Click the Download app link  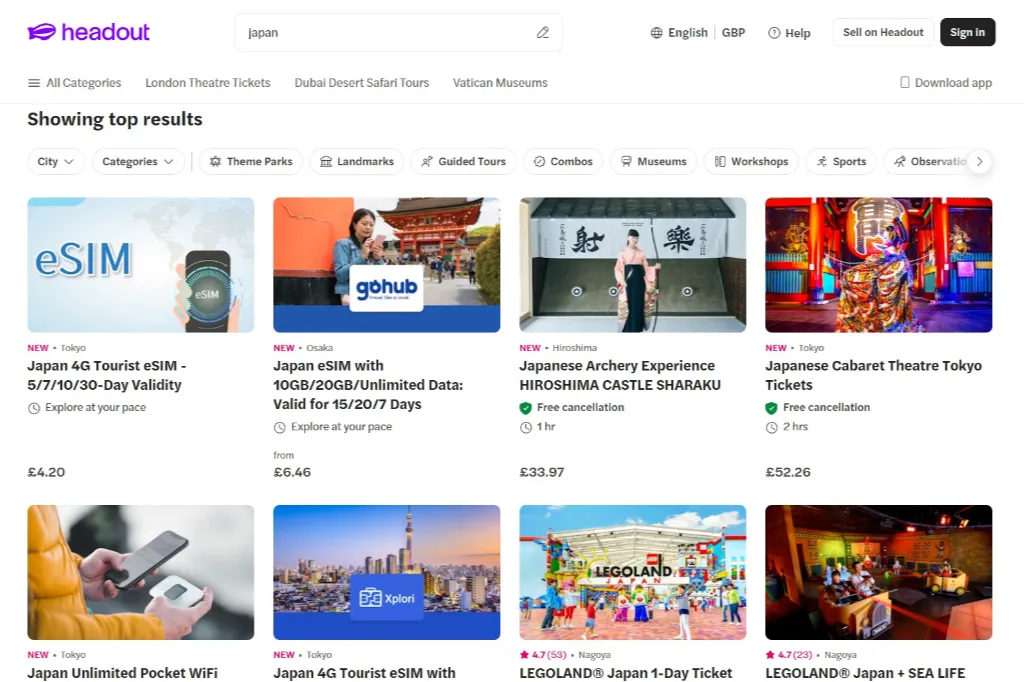(x=946, y=82)
